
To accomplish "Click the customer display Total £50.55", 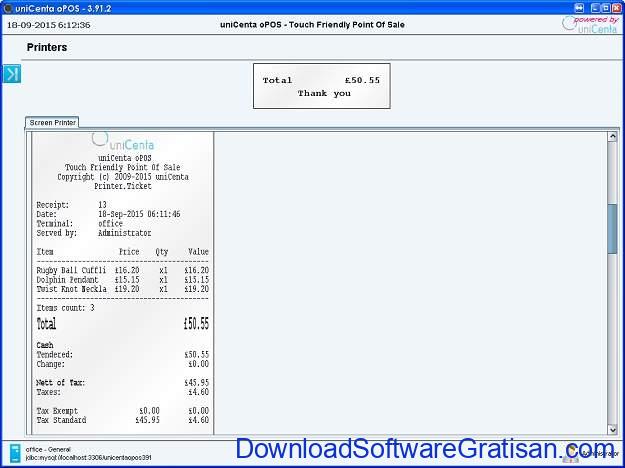I will click(321, 80).
